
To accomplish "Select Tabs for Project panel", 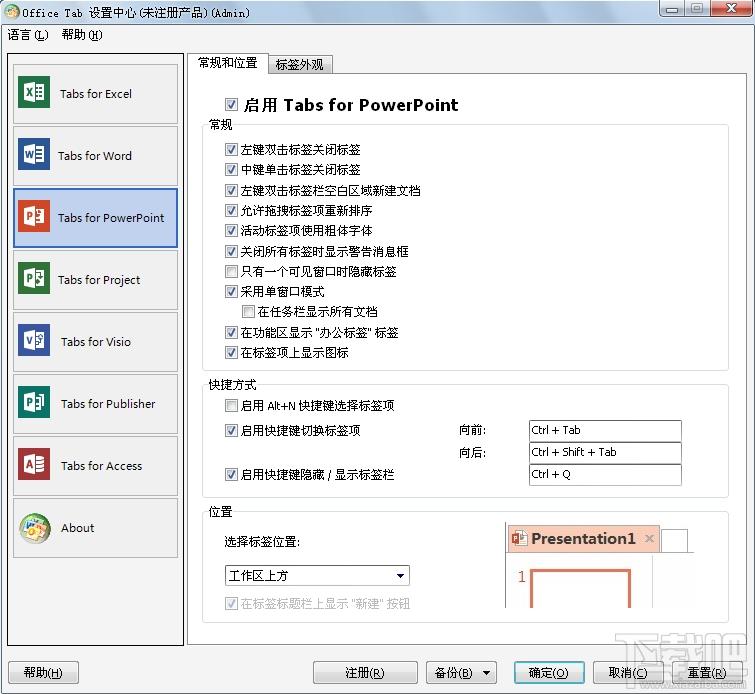I will (95, 280).
